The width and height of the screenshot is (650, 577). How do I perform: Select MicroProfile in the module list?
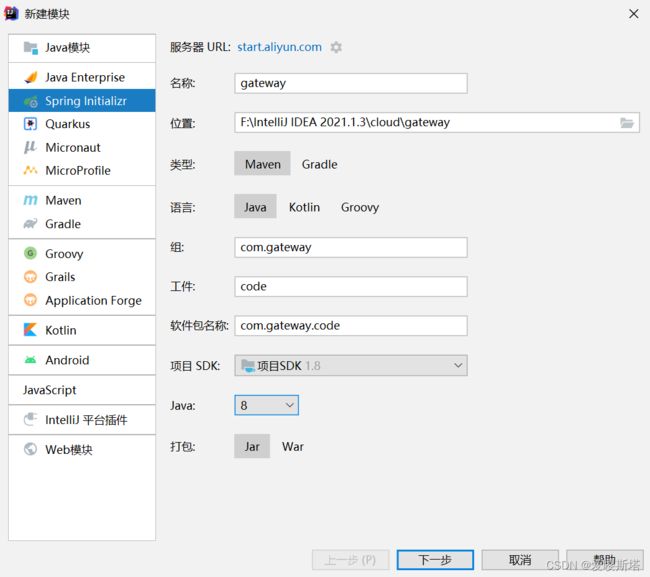click(x=82, y=170)
